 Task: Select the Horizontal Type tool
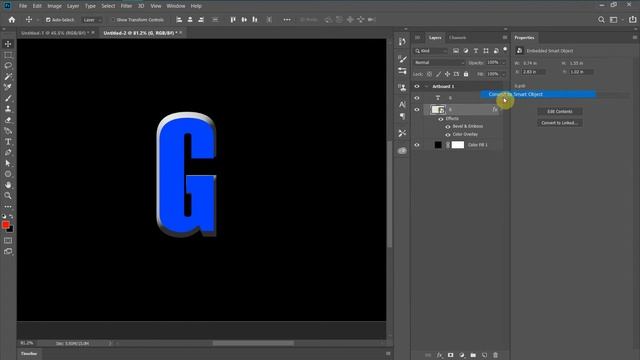(x=8, y=142)
